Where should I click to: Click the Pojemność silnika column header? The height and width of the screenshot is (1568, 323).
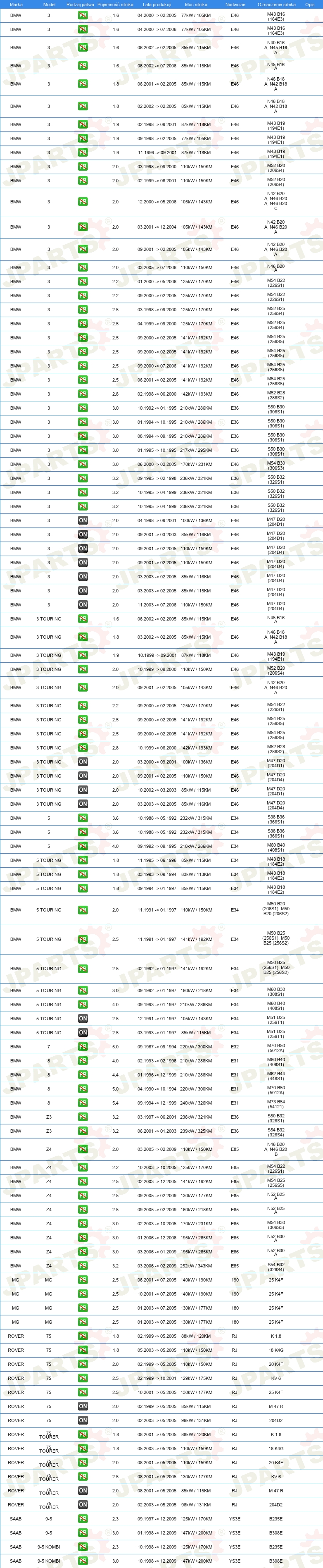[115, 4]
